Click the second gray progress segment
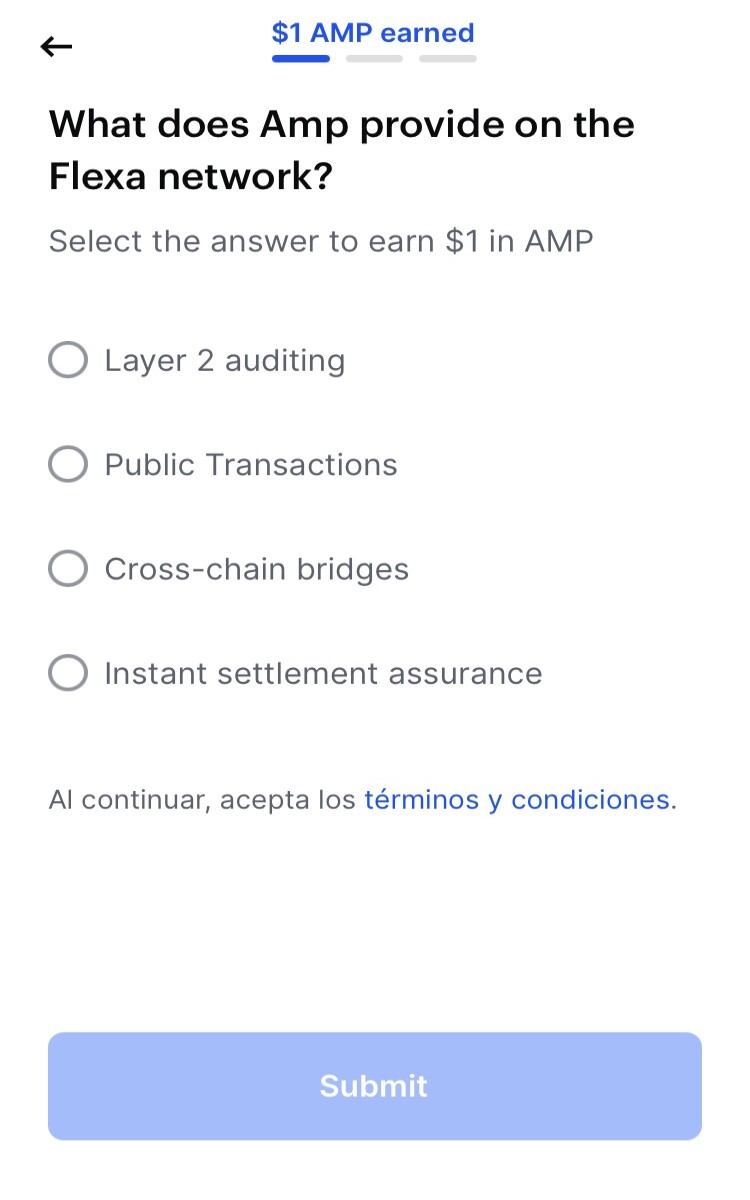 (x=374, y=59)
